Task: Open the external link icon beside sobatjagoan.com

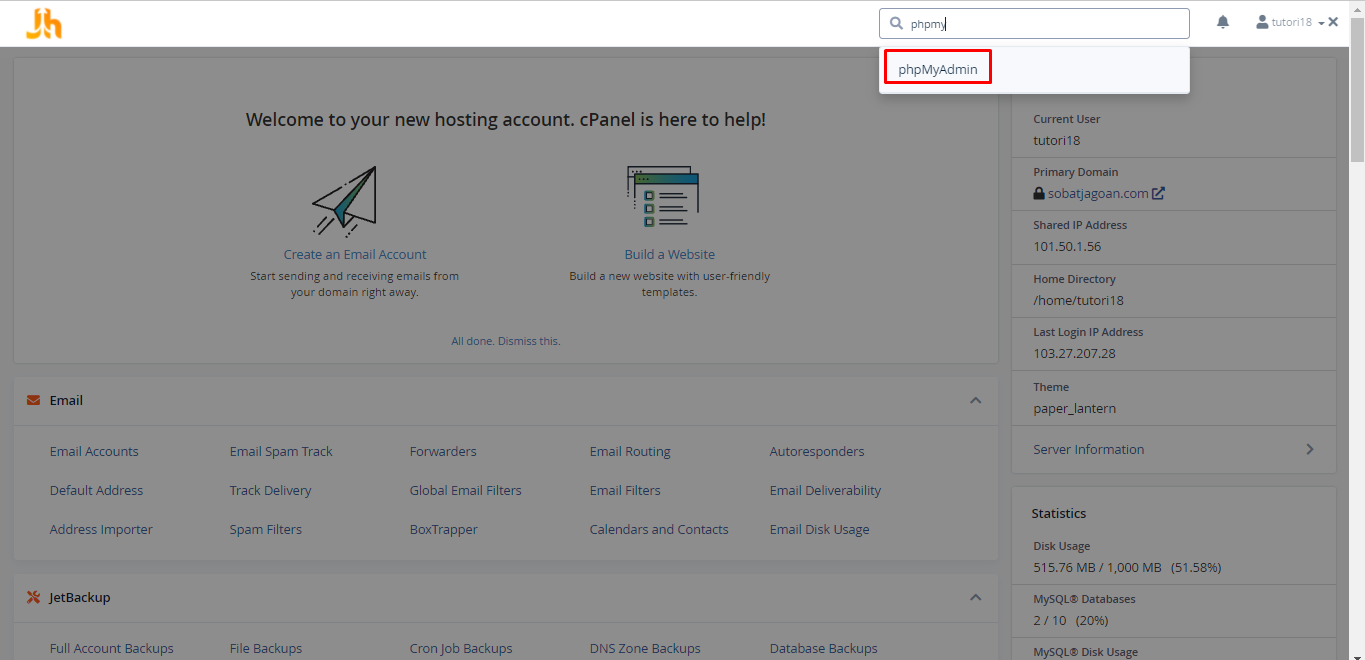Action: tap(1158, 193)
